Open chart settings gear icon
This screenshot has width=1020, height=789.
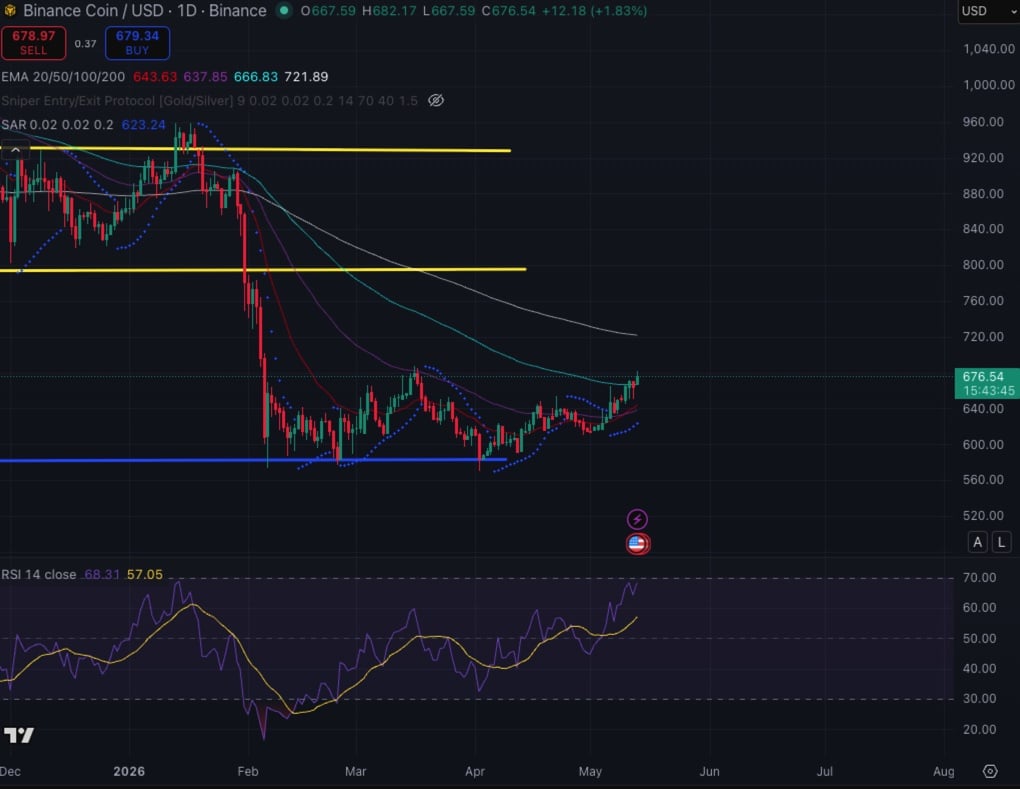989,771
